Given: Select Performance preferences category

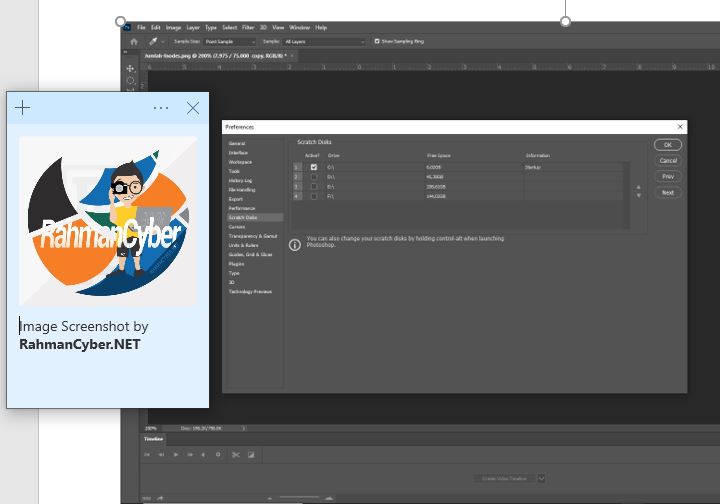Looking at the screenshot, I should pos(242,208).
